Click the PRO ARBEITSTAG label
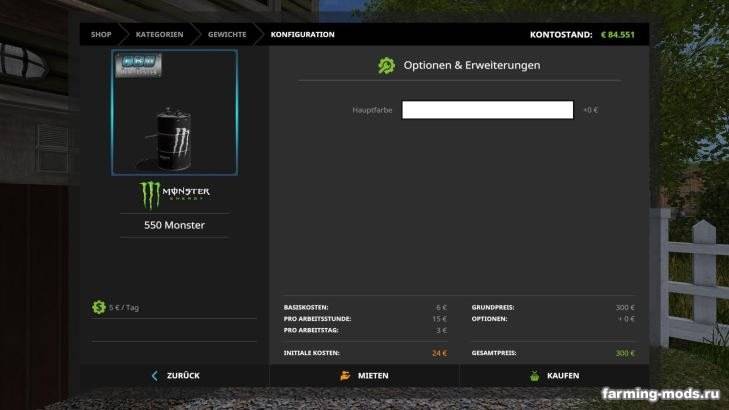Screen dimensions: 729x410 point(311,330)
